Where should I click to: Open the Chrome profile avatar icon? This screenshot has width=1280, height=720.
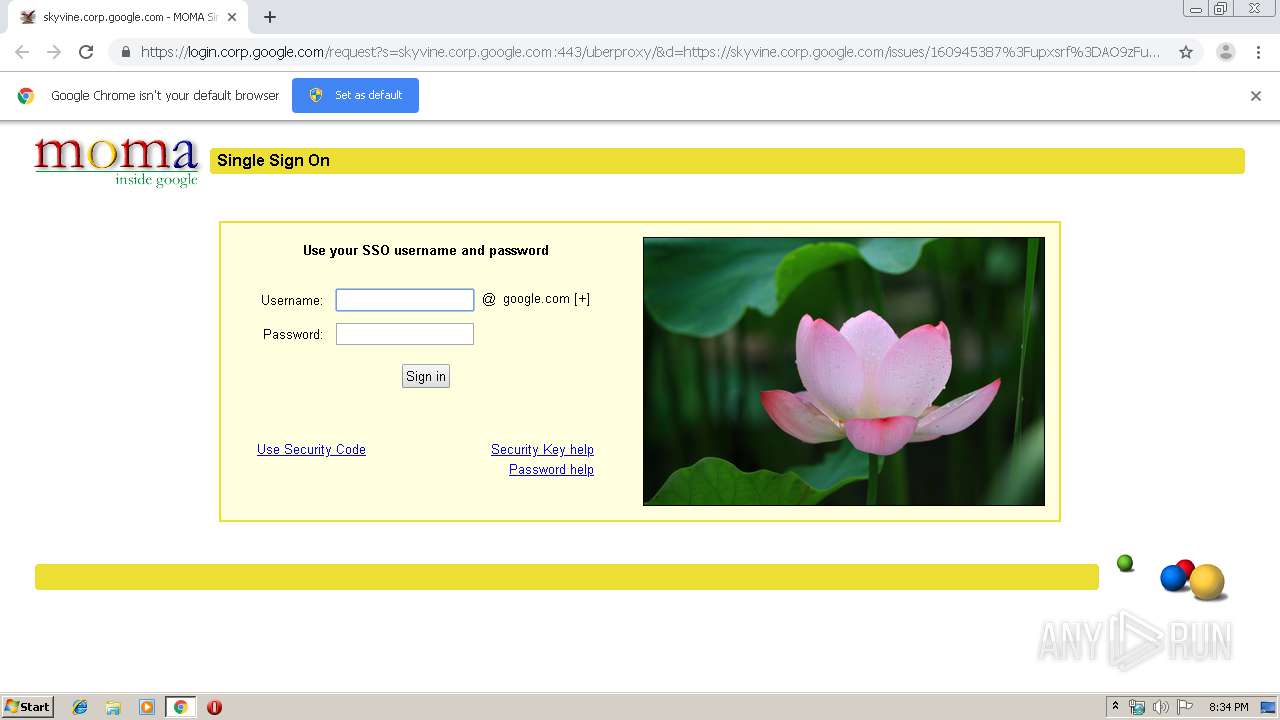1225,52
